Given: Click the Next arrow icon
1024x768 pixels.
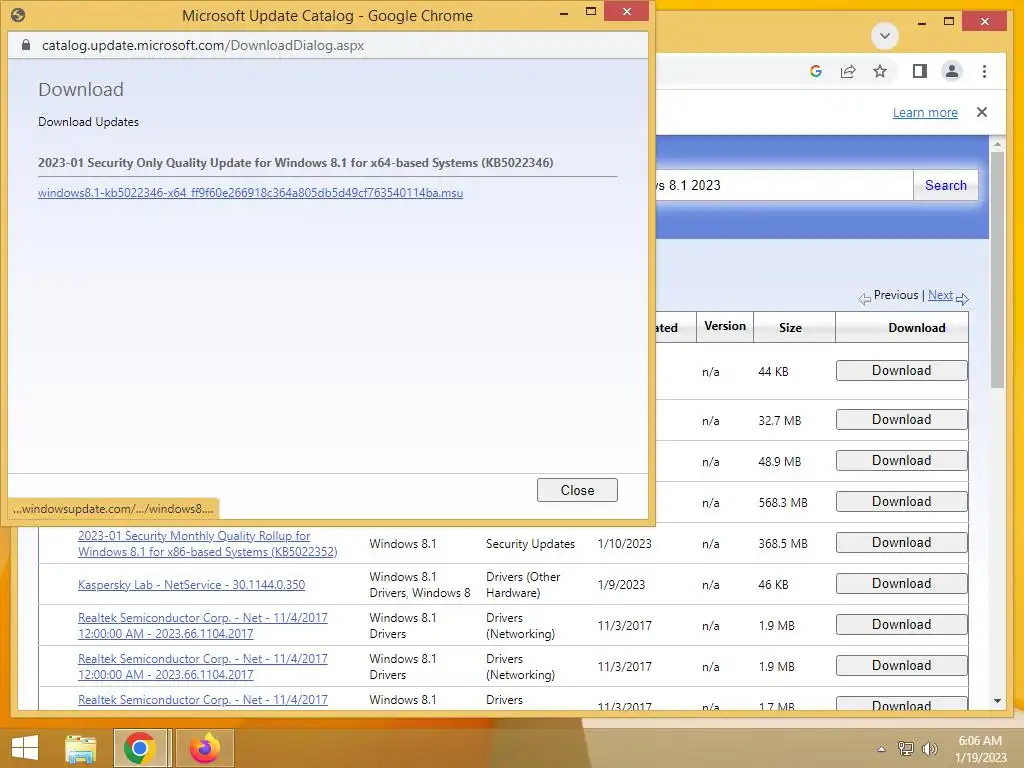Looking at the screenshot, I should 962,299.
